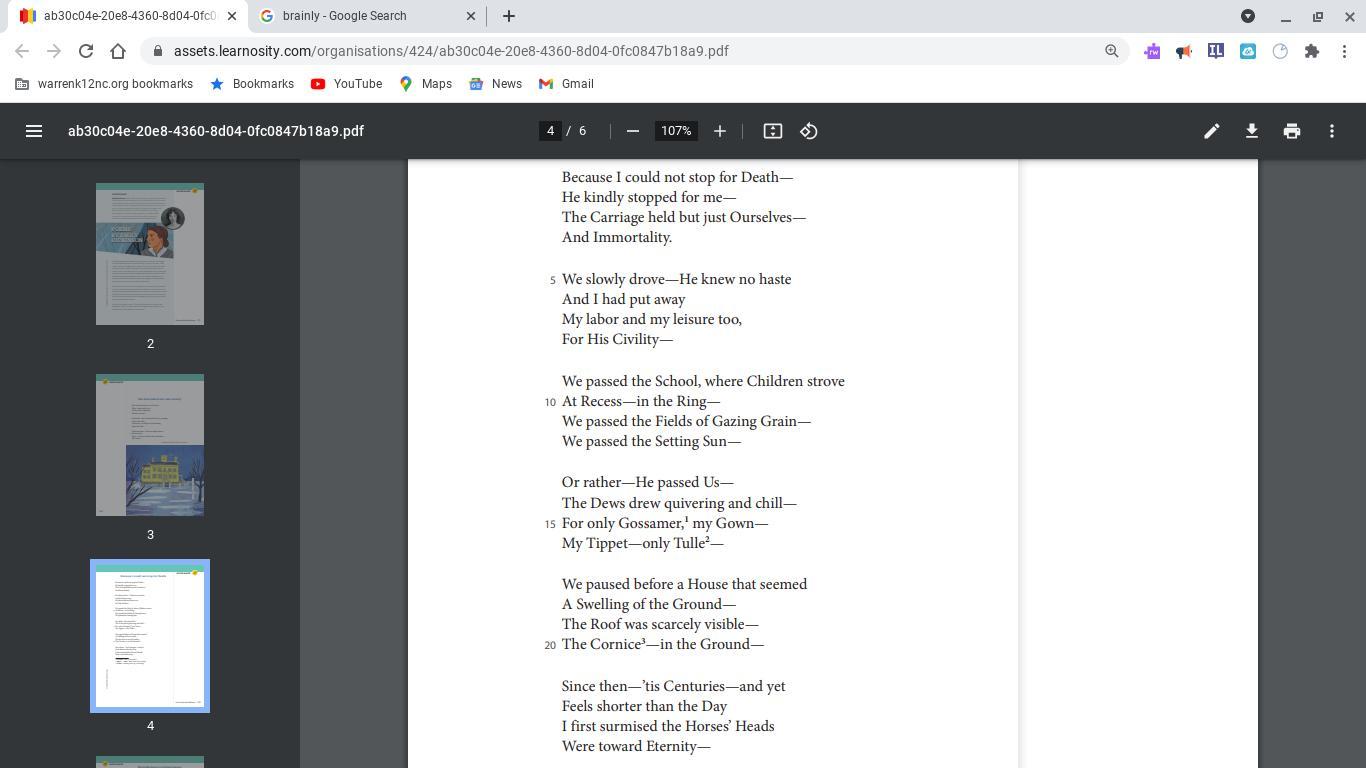Select page 2 thumbnail

click(150, 254)
